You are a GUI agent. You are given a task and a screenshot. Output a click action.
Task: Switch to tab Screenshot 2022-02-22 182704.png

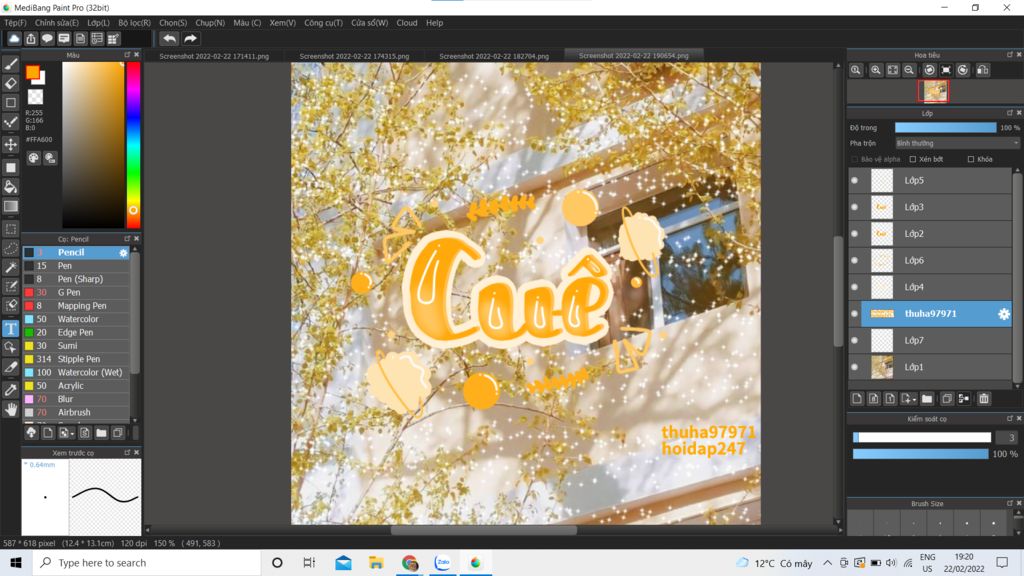(x=494, y=56)
